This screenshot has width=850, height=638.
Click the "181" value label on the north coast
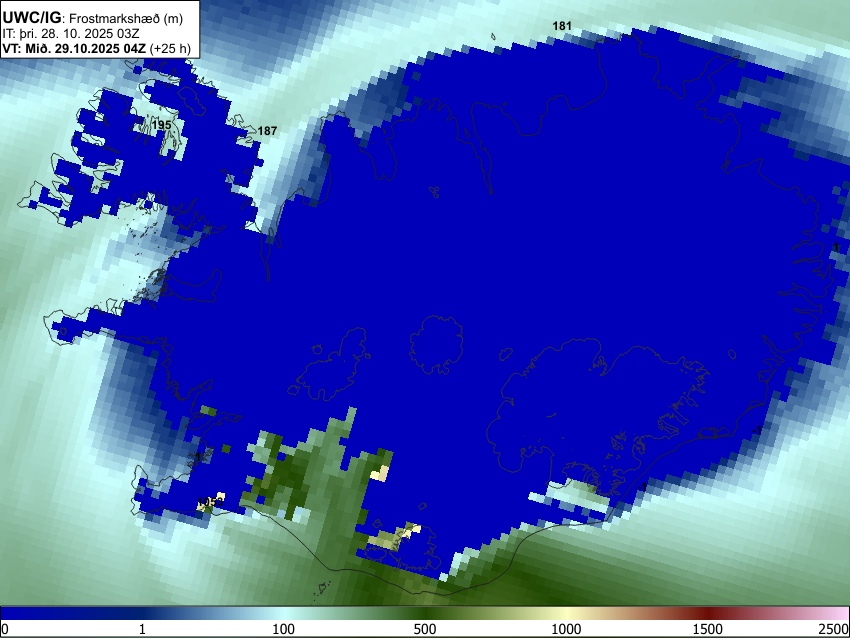(562, 25)
